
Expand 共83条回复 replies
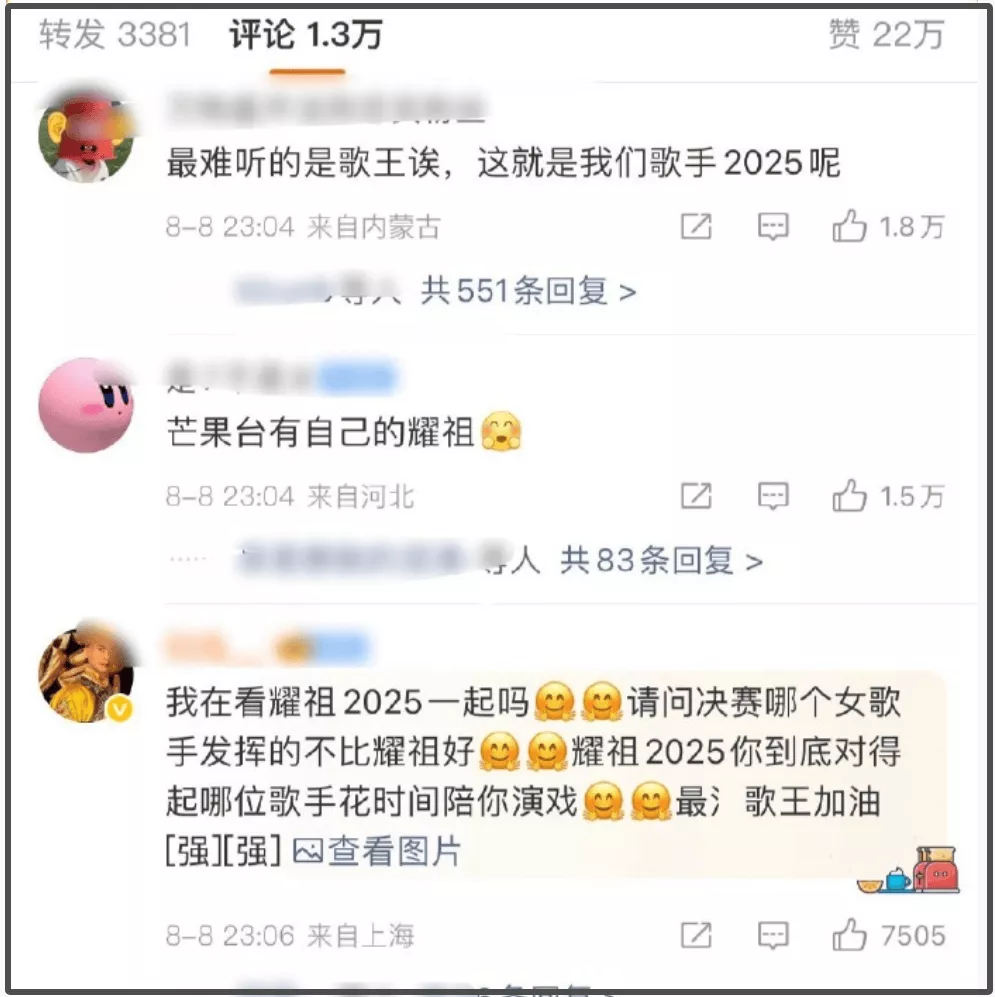coord(661,561)
